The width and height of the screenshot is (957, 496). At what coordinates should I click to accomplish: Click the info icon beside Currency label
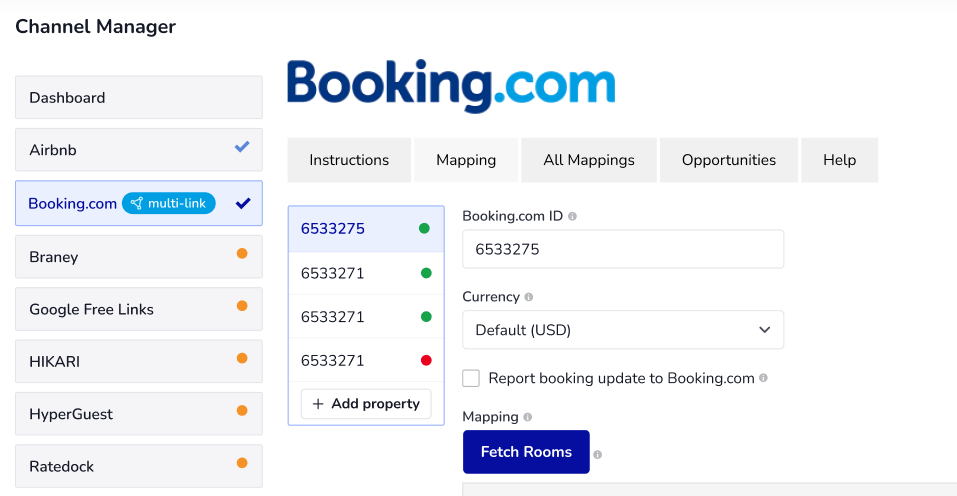tap(529, 297)
